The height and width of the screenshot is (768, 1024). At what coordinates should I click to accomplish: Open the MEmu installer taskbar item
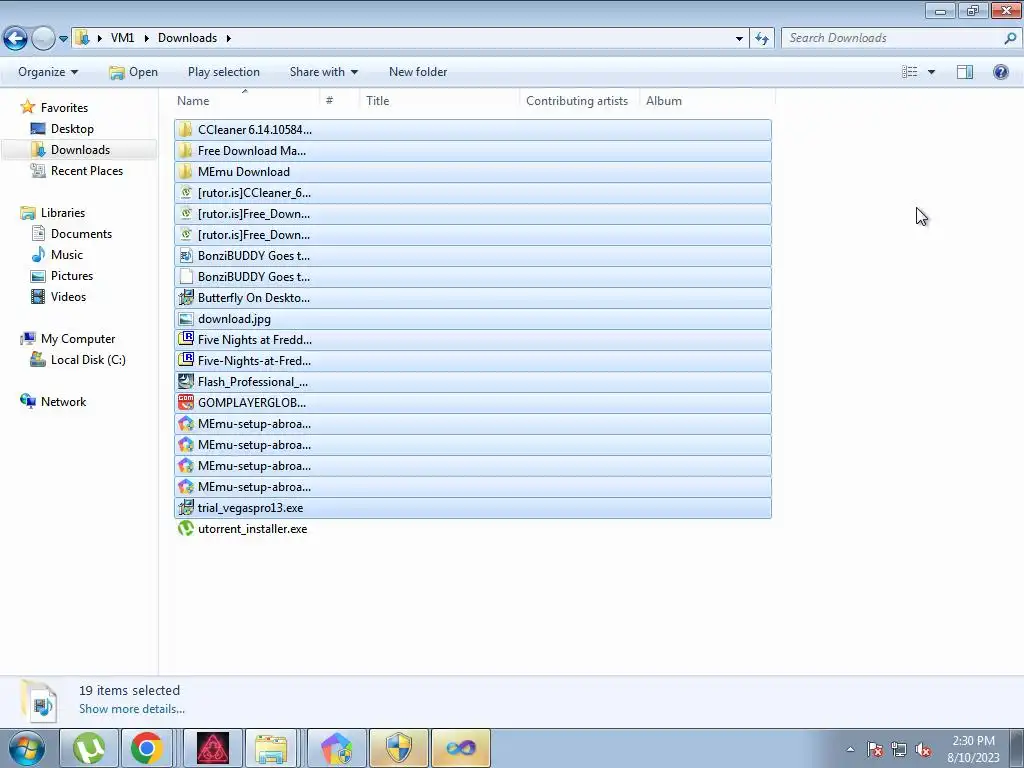pos(336,748)
